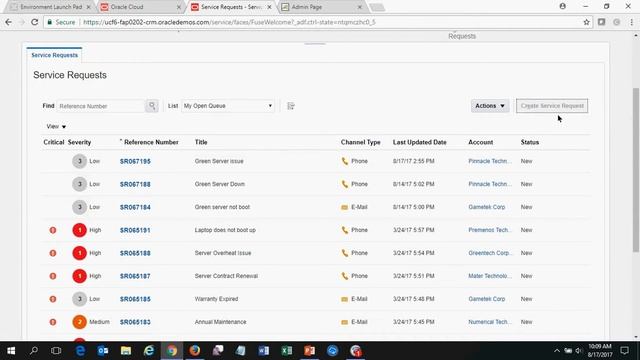Viewport: 640px width, 360px height.
Task: Show hidden system tray icons
Action: (557, 351)
